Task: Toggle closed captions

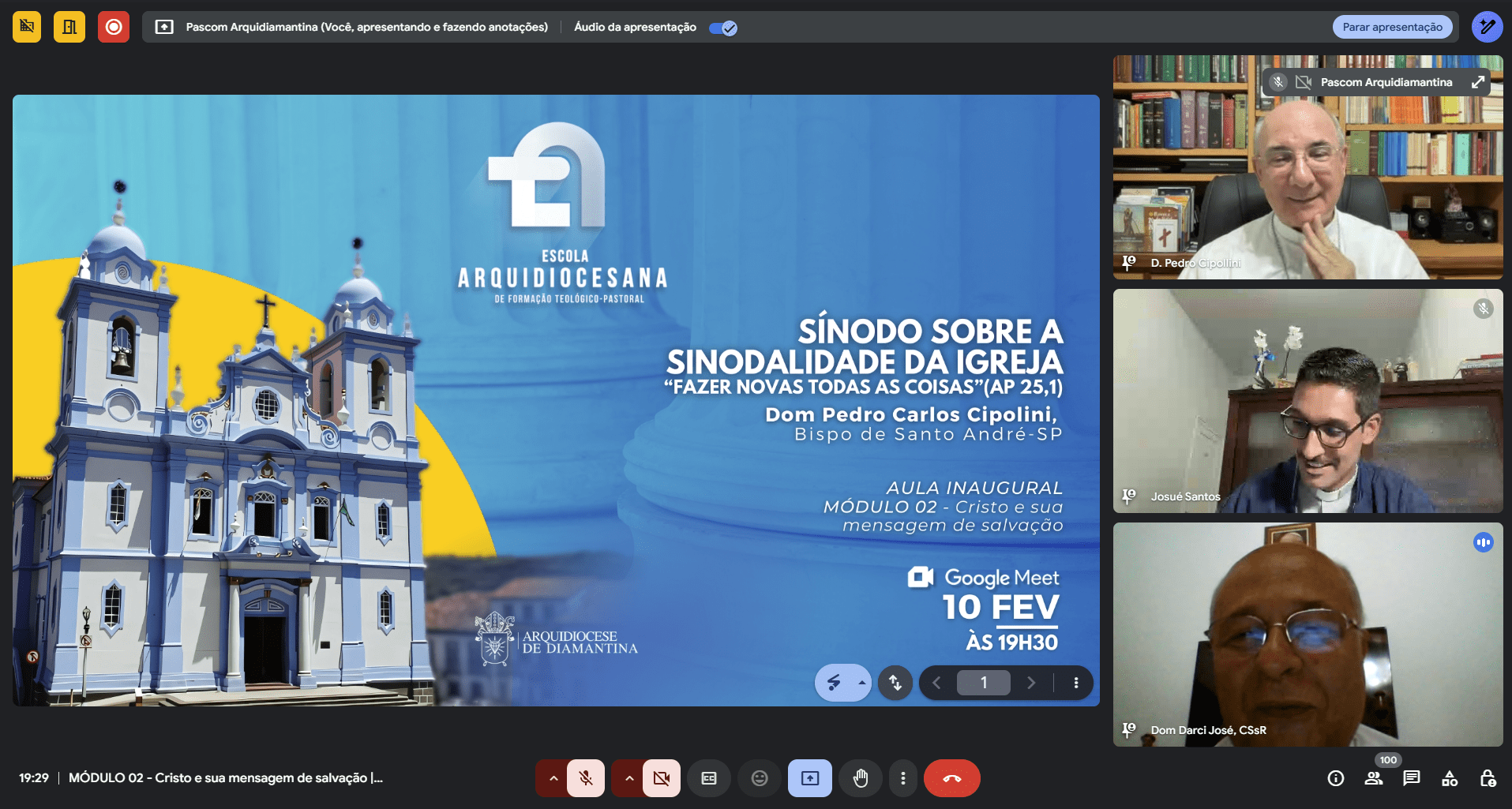Action: pos(709,778)
